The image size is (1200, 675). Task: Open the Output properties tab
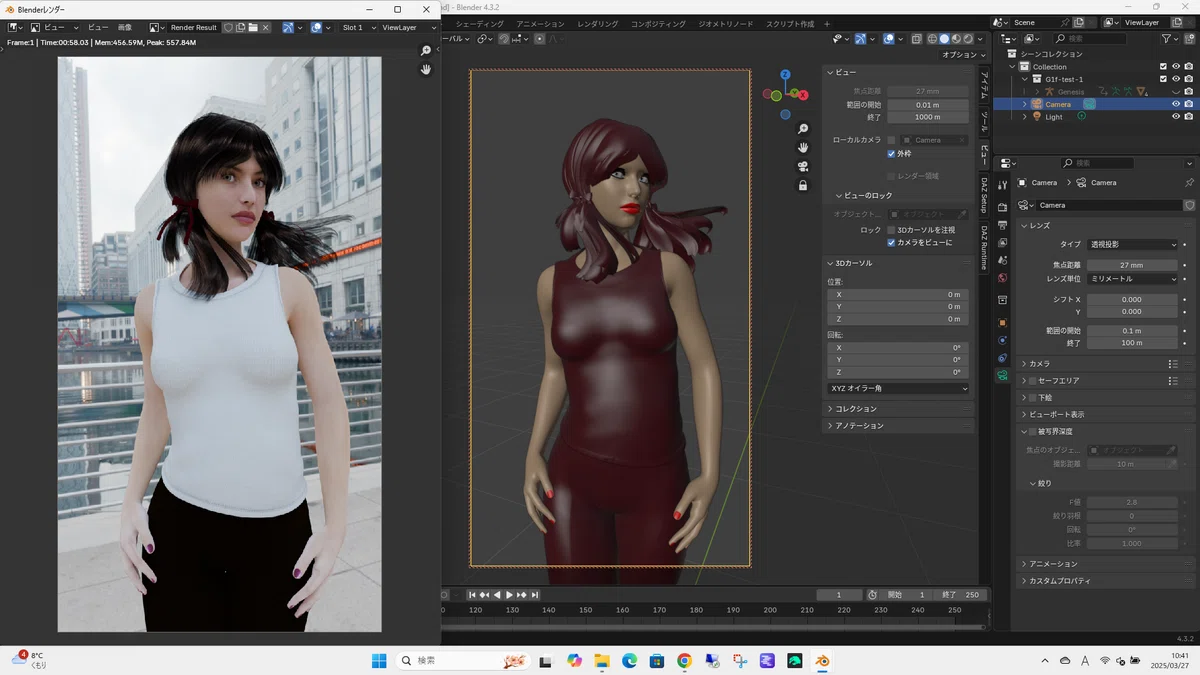[1002, 225]
